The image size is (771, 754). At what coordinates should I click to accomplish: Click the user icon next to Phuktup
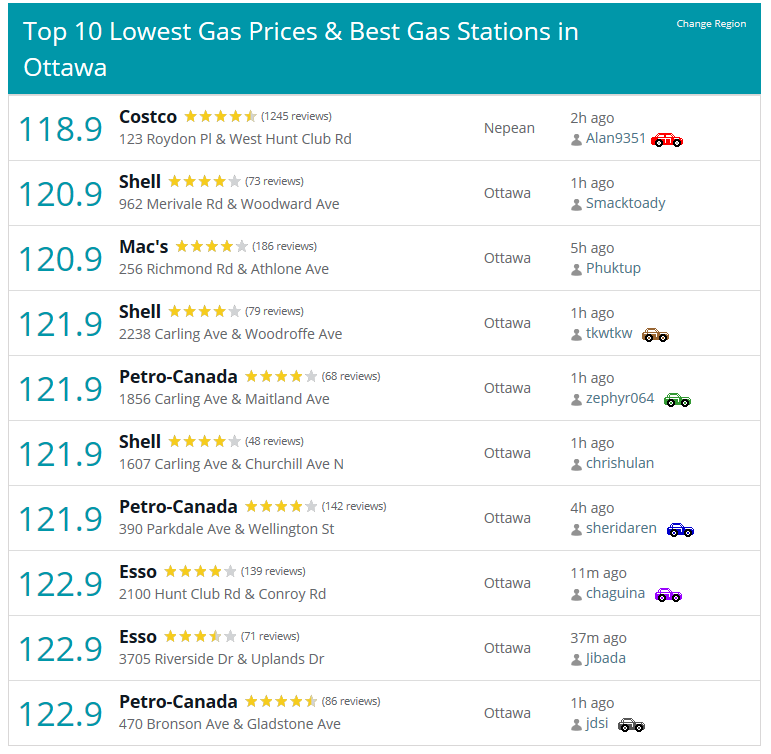[x=576, y=270]
